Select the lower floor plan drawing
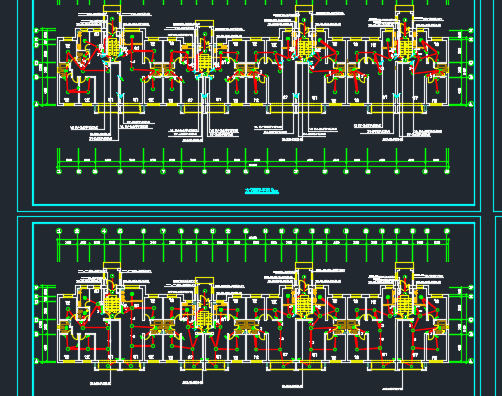This screenshot has width=502, height=396. 253,308
